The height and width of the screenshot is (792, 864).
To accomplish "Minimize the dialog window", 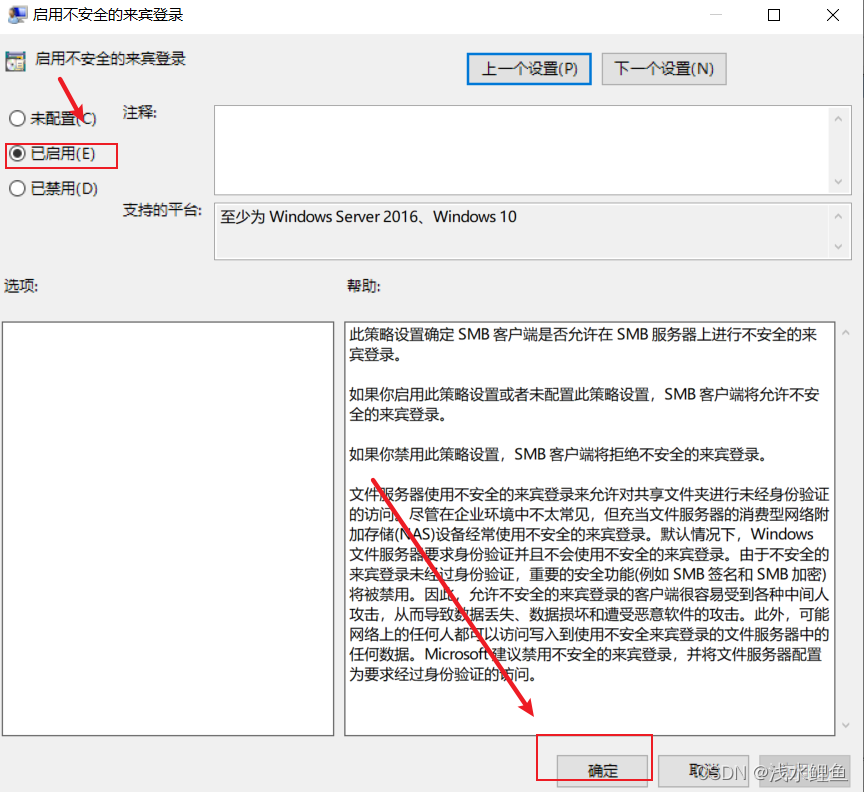I will click(715, 15).
